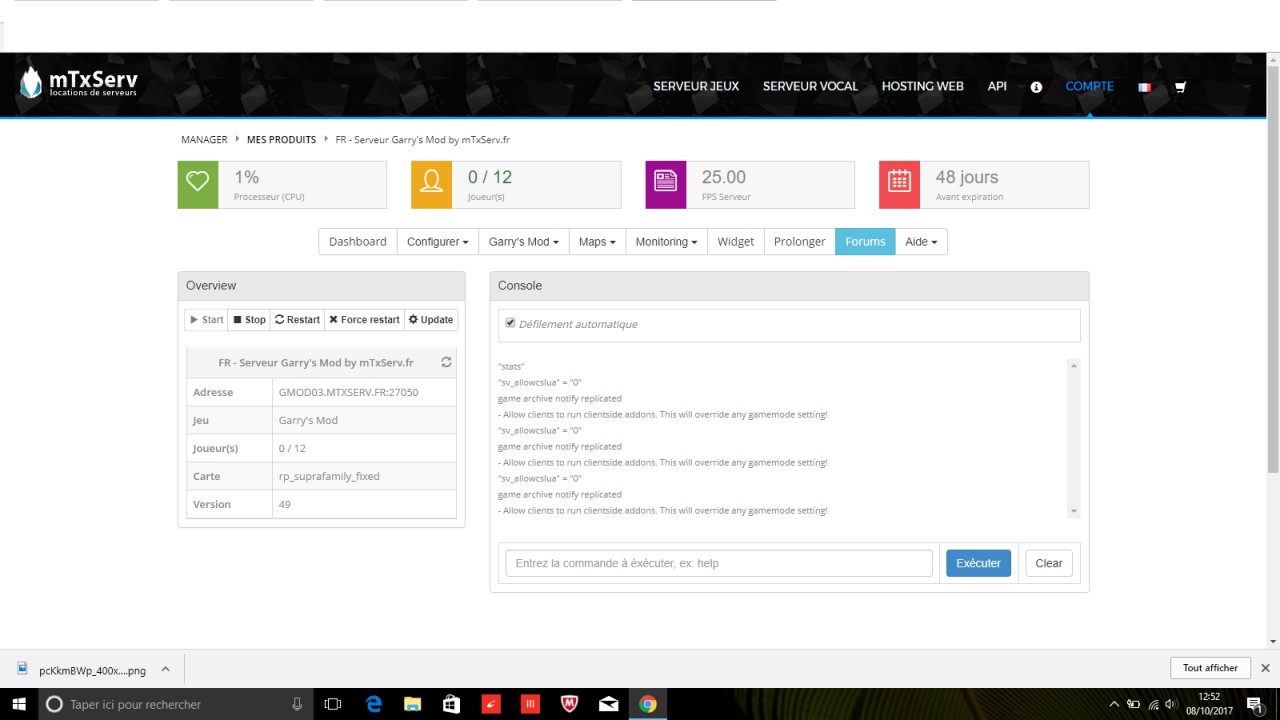Open the Dashboard tab
Image resolution: width=1280 pixels, height=720 pixels.
tap(358, 242)
